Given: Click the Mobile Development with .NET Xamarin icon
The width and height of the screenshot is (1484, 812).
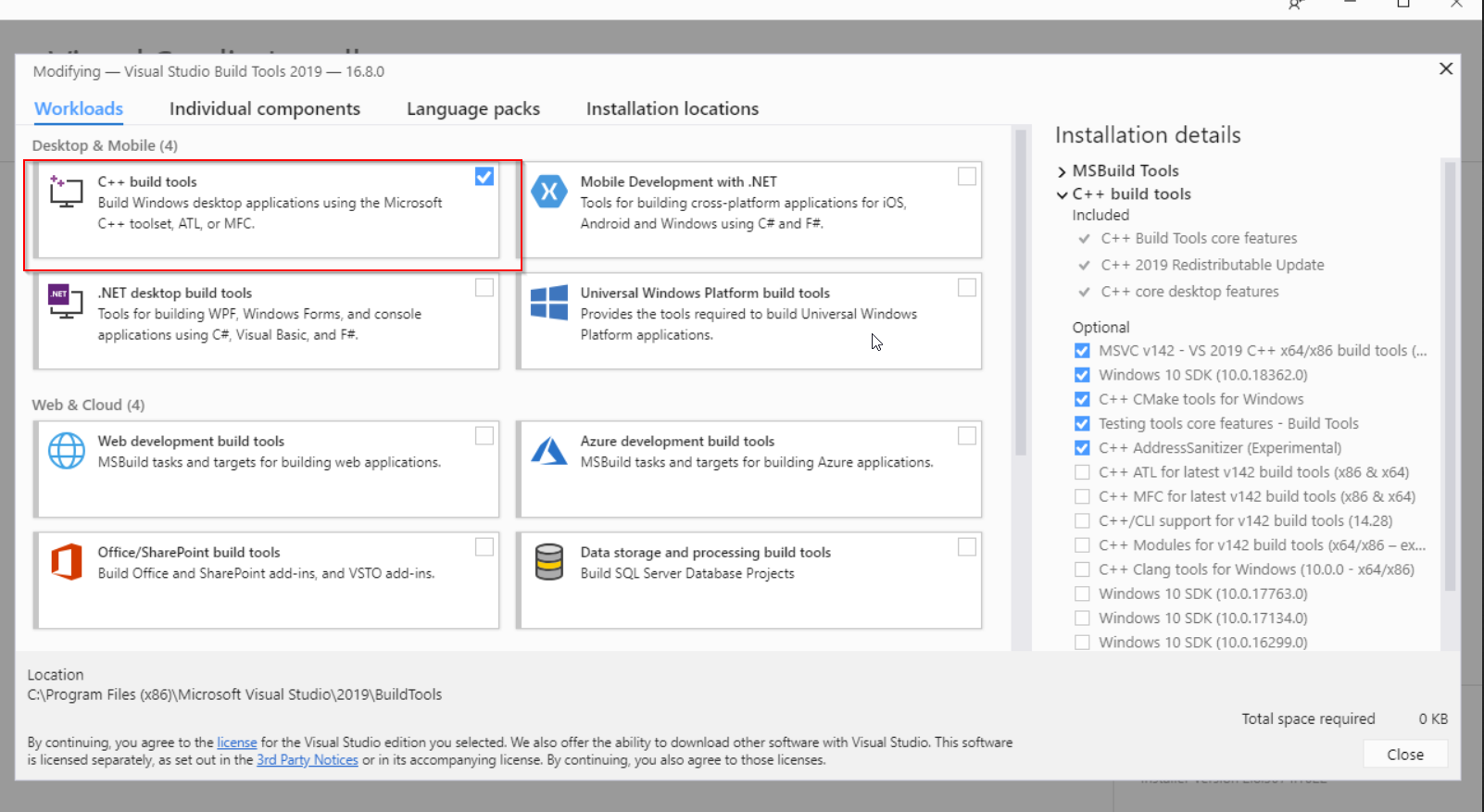Looking at the screenshot, I should coord(548,192).
